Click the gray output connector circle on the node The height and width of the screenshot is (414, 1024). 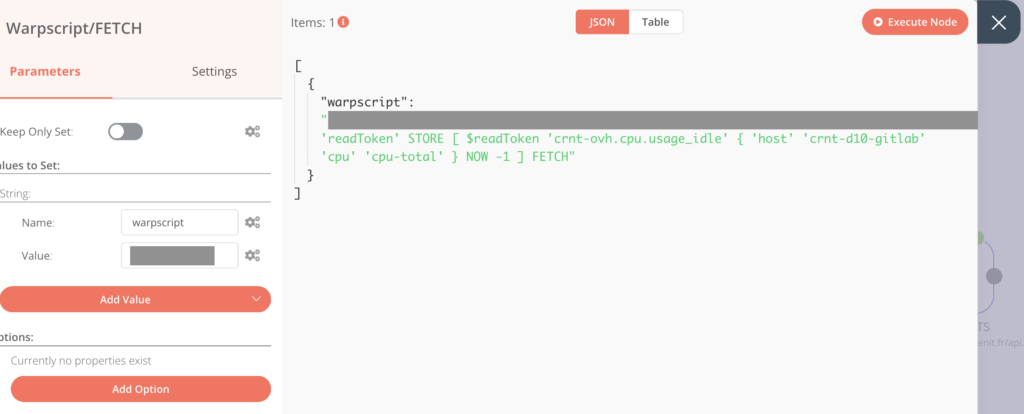tap(993, 276)
